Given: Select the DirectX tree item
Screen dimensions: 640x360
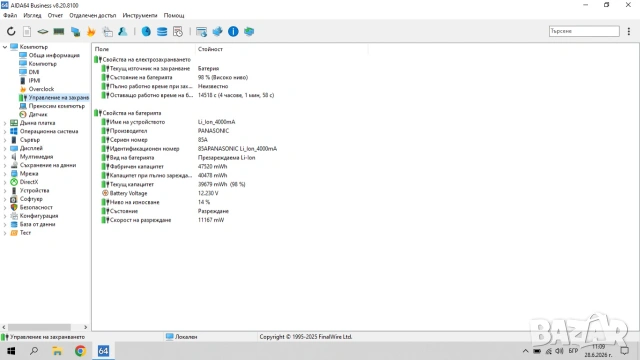Looking at the screenshot, I should [x=29, y=182].
